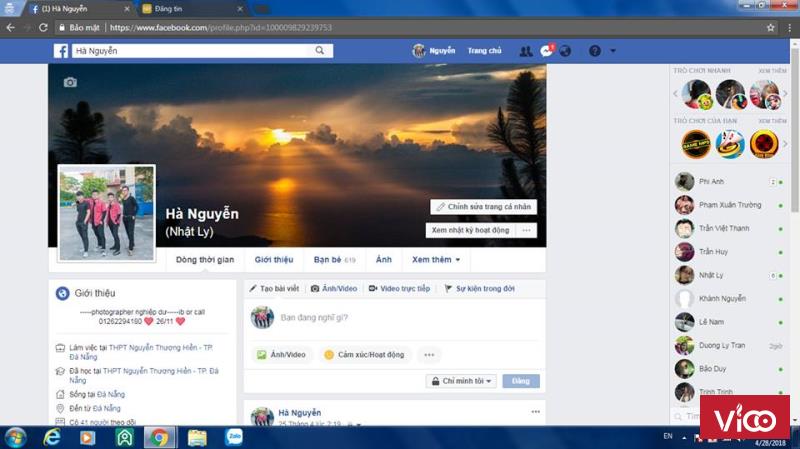Open Zalo from the taskbar
The height and width of the screenshot is (449, 800).
pyautogui.click(x=234, y=437)
